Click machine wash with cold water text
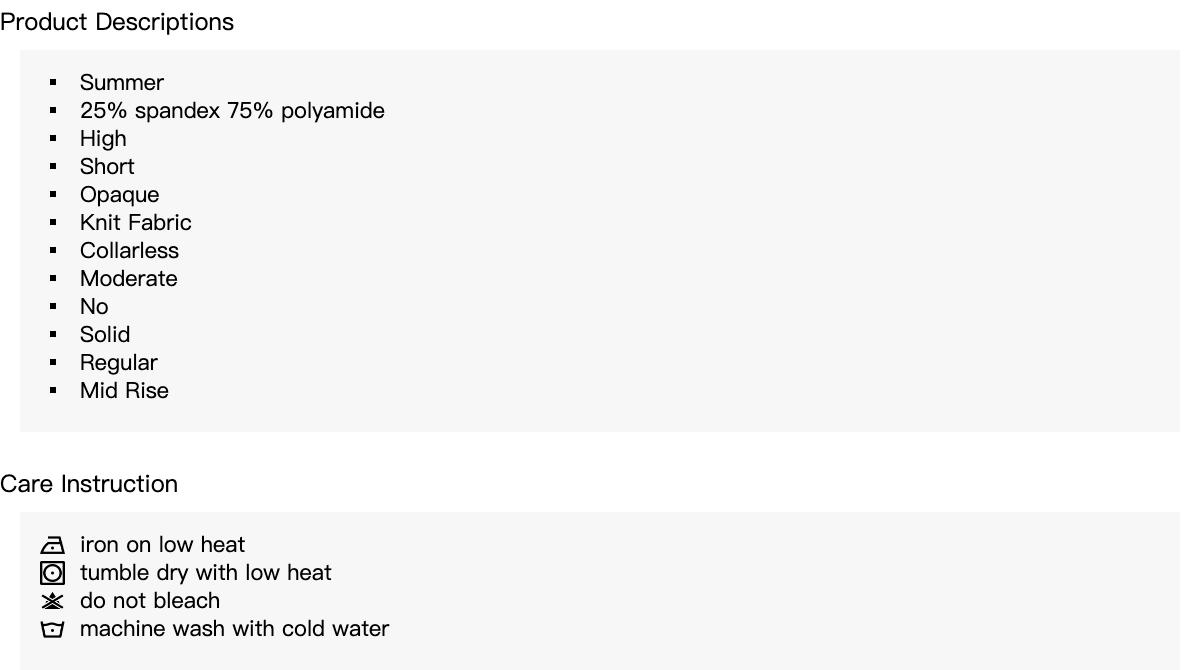This screenshot has height=670, width=1200. 234,629
